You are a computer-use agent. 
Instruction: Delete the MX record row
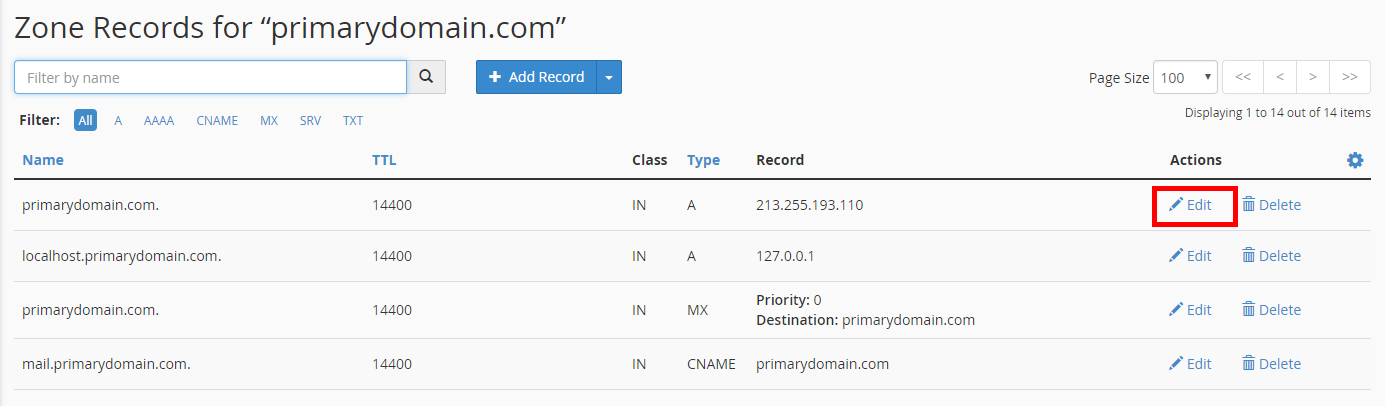pyautogui.click(x=1271, y=310)
